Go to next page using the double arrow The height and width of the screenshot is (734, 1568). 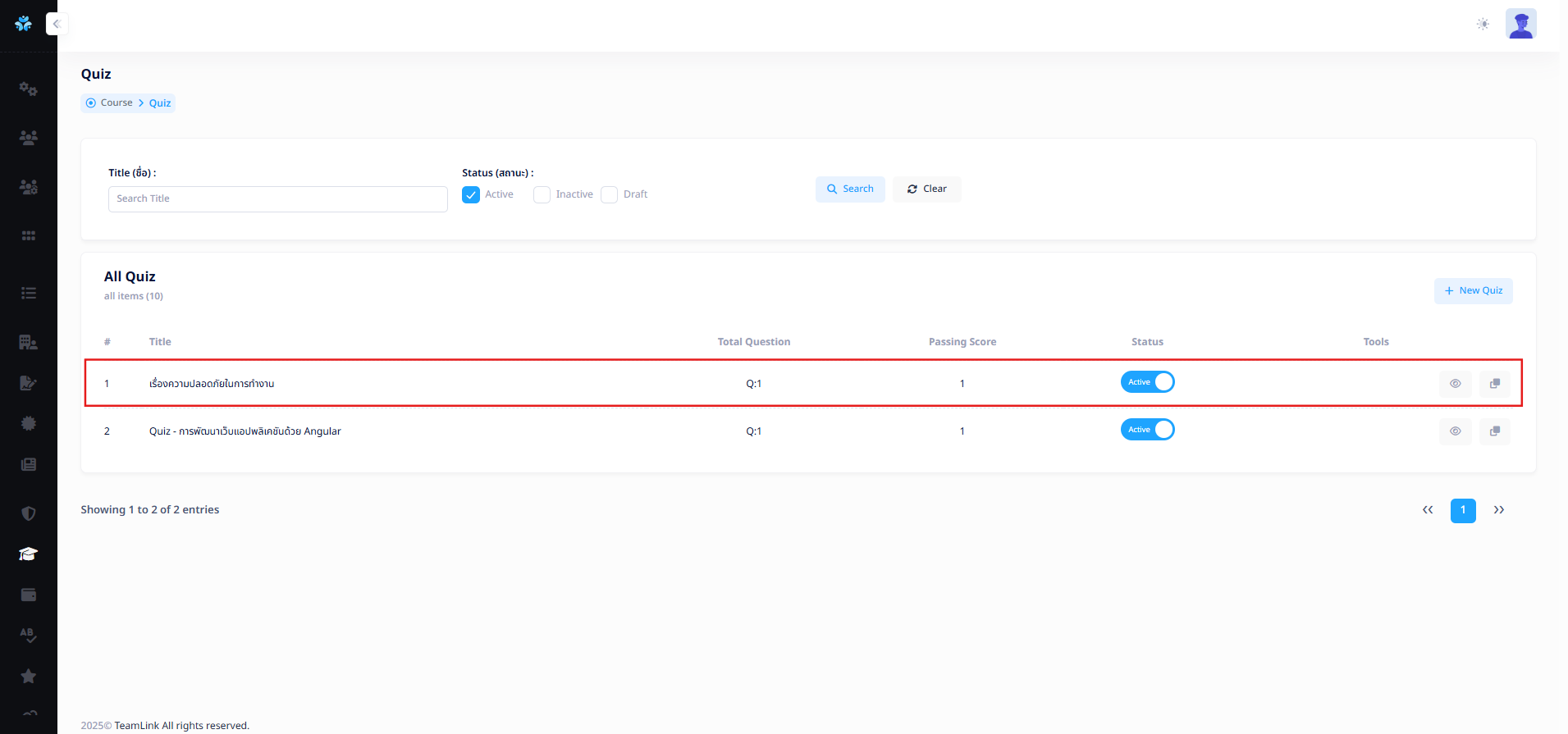click(x=1498, y=510)
